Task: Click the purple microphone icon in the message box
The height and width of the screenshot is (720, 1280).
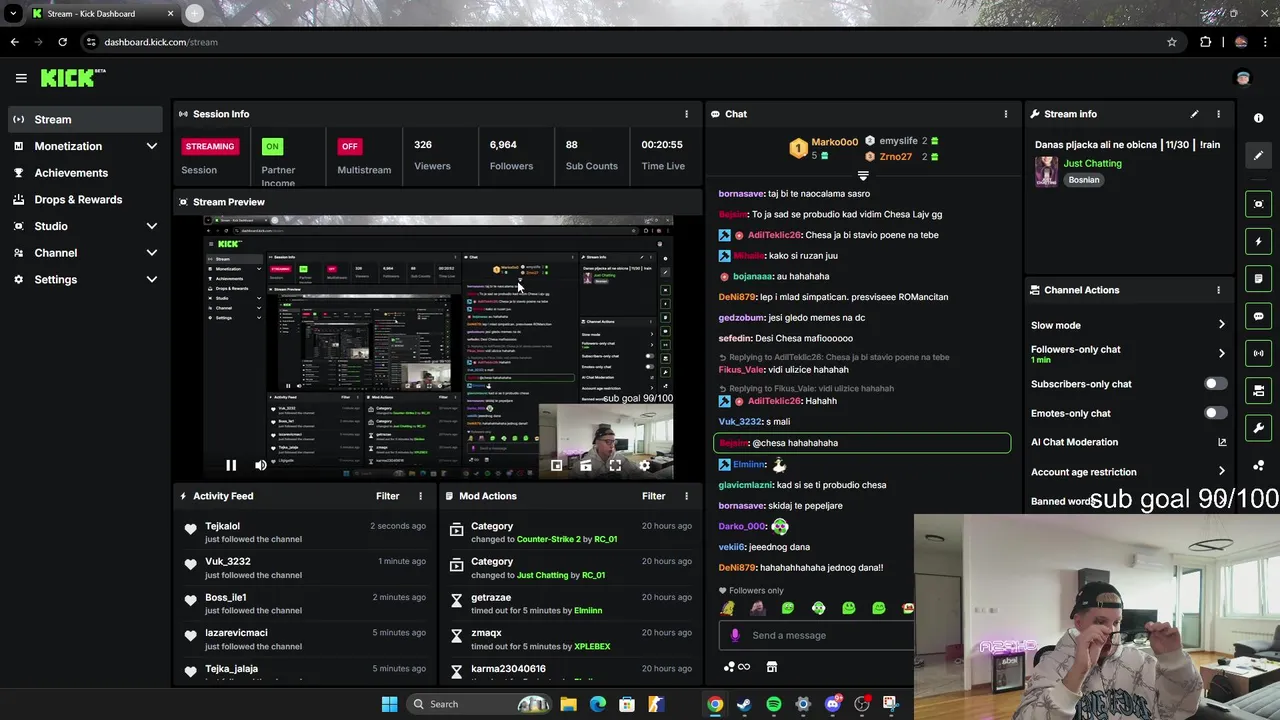Action: click(735, 635)
